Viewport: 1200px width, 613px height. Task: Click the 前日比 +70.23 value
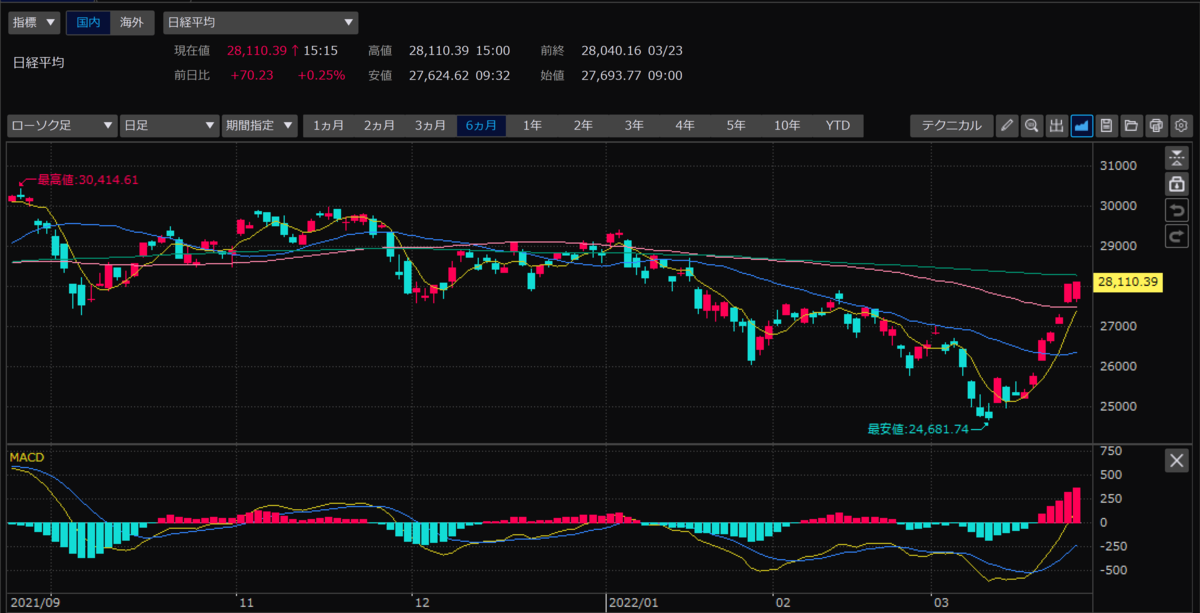click(253, 75)
